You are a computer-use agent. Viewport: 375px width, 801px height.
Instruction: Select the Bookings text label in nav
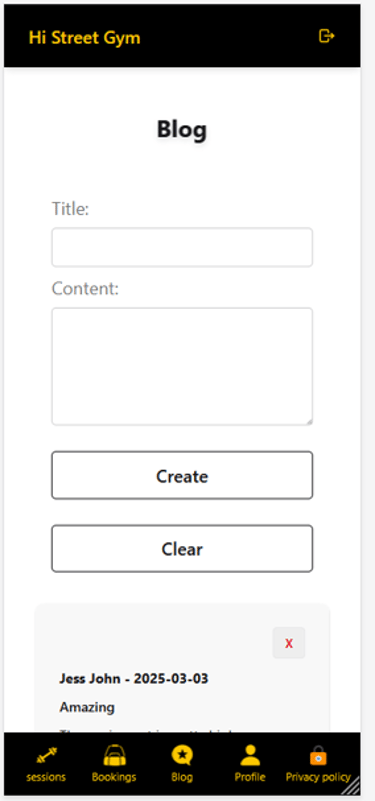tap(114, 778)
